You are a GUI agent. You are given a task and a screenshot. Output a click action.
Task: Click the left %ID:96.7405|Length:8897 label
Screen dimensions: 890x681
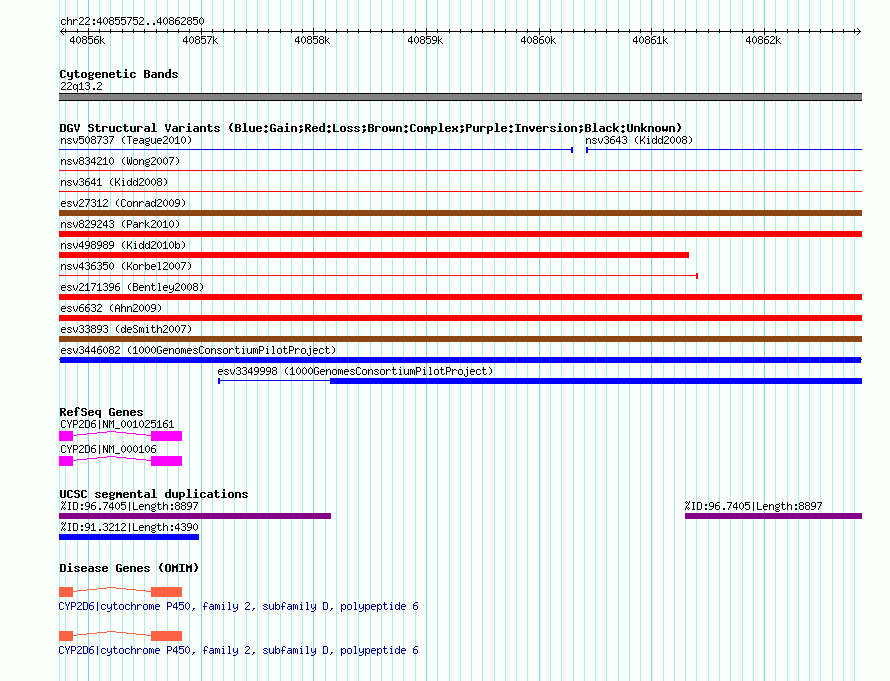pyautogui.click(x=129, y=506)
